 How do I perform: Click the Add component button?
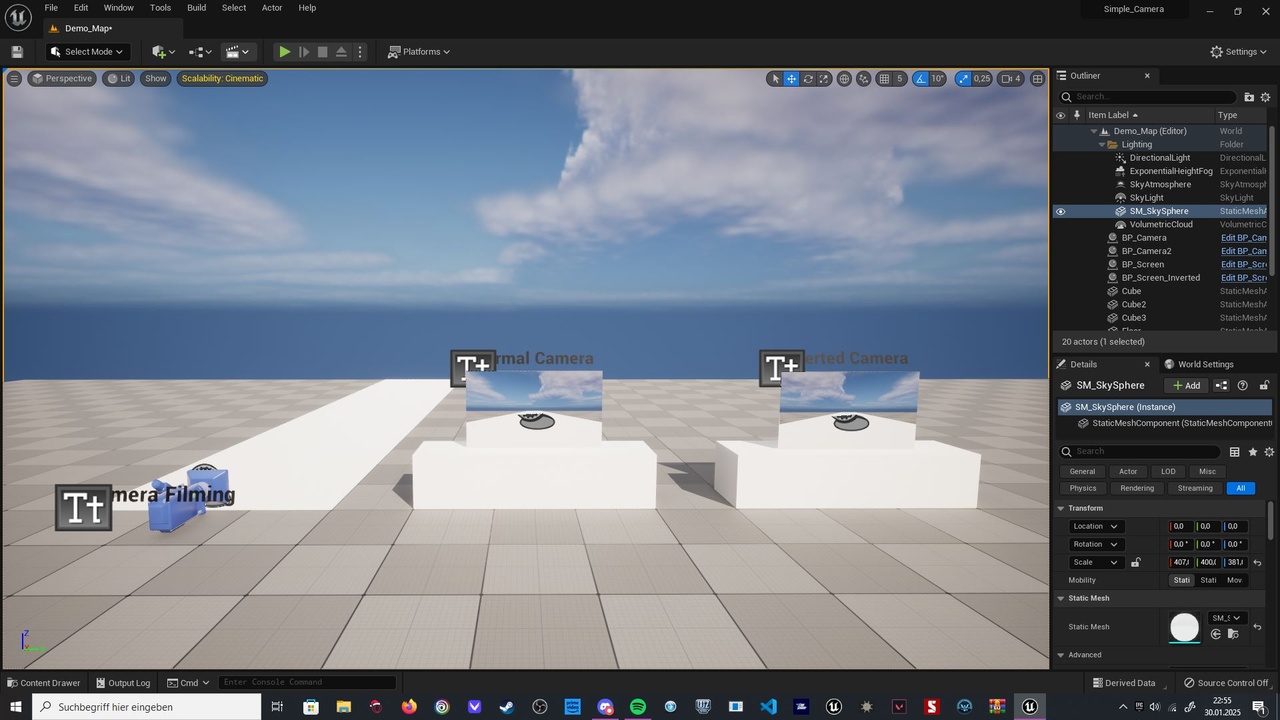click(1186, 386)
